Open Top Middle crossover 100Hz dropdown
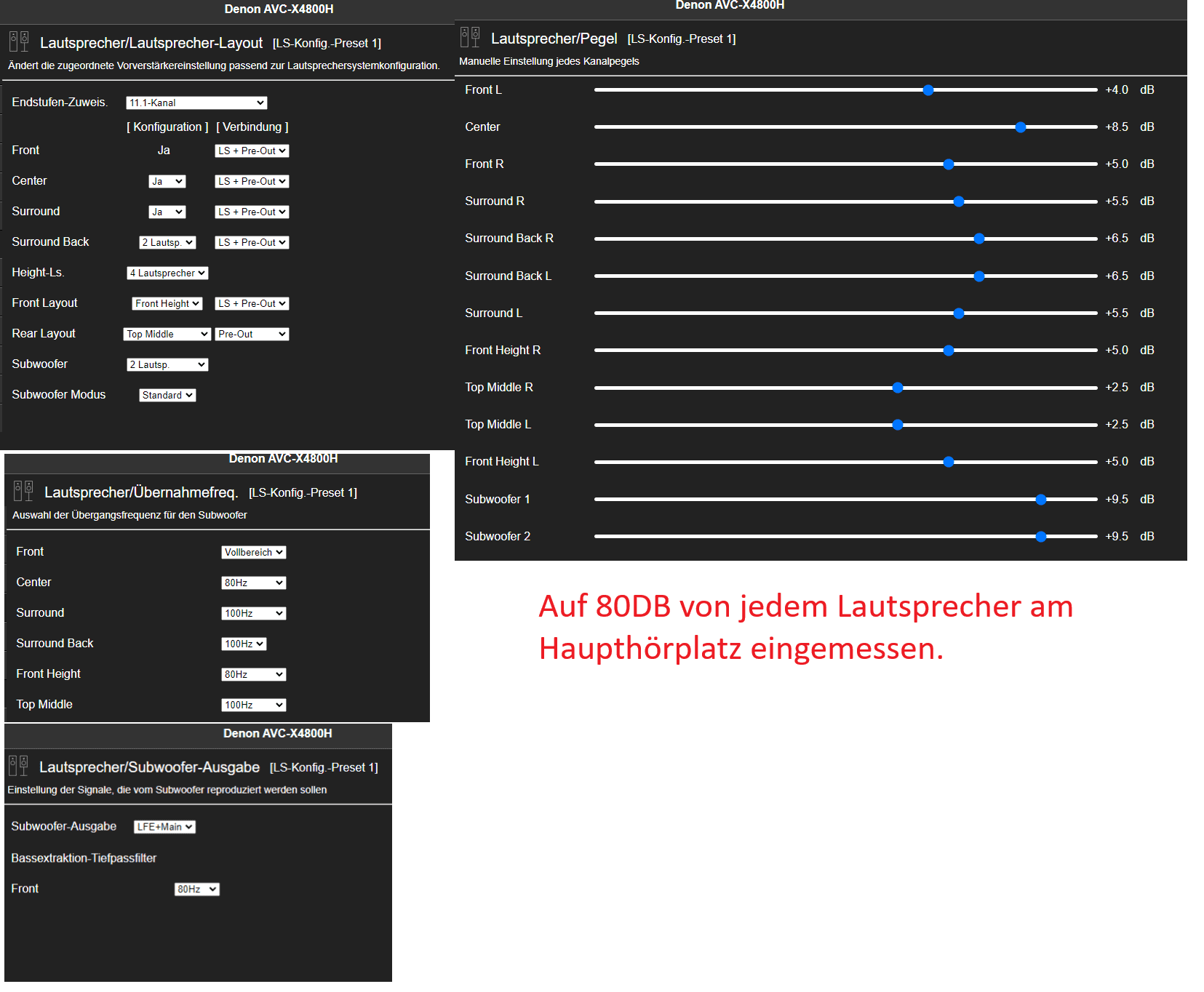This screenshot has height=992, width=1204. tap(253, 705)
